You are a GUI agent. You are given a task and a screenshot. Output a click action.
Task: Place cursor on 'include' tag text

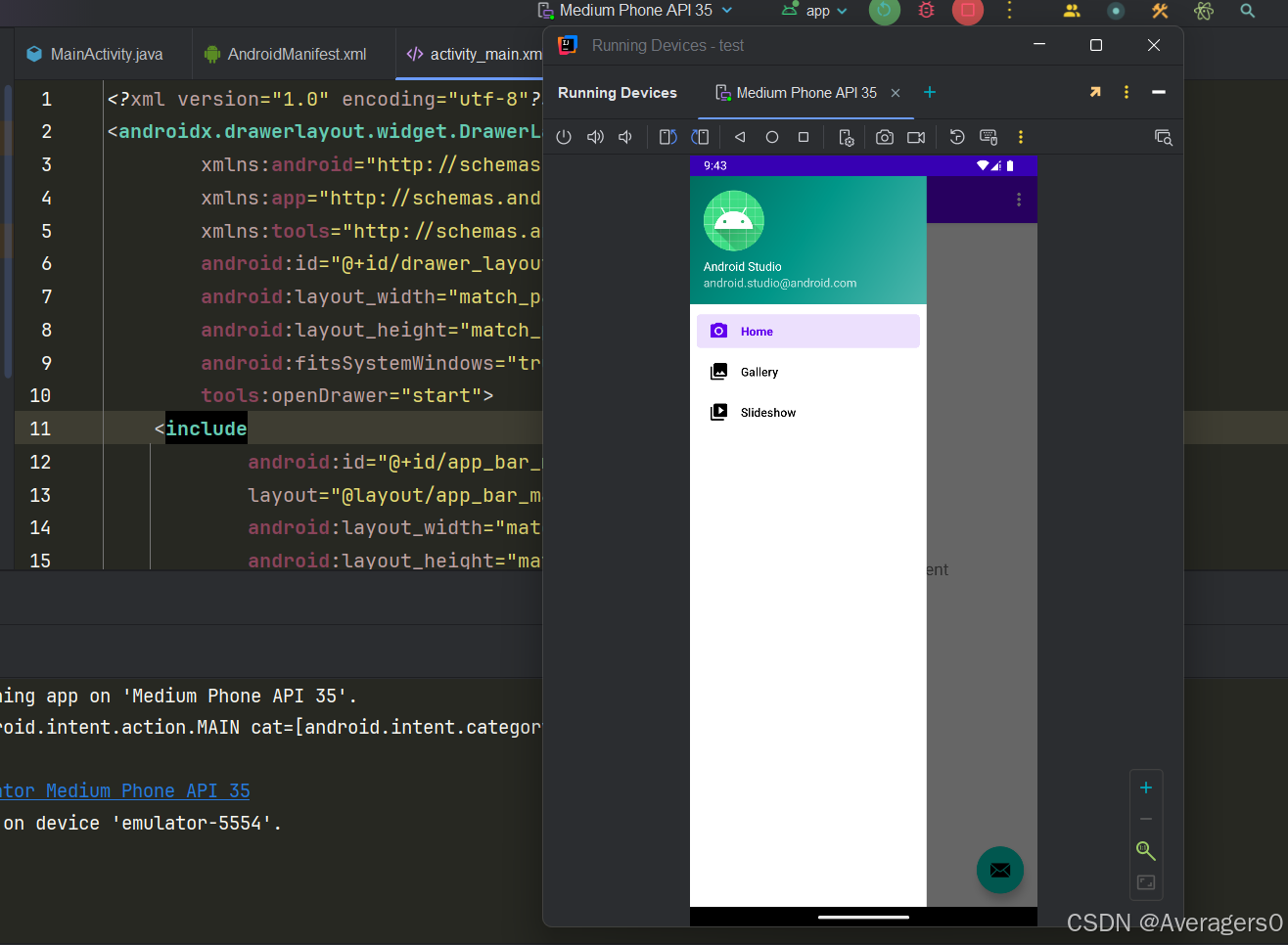pos(207,428)
